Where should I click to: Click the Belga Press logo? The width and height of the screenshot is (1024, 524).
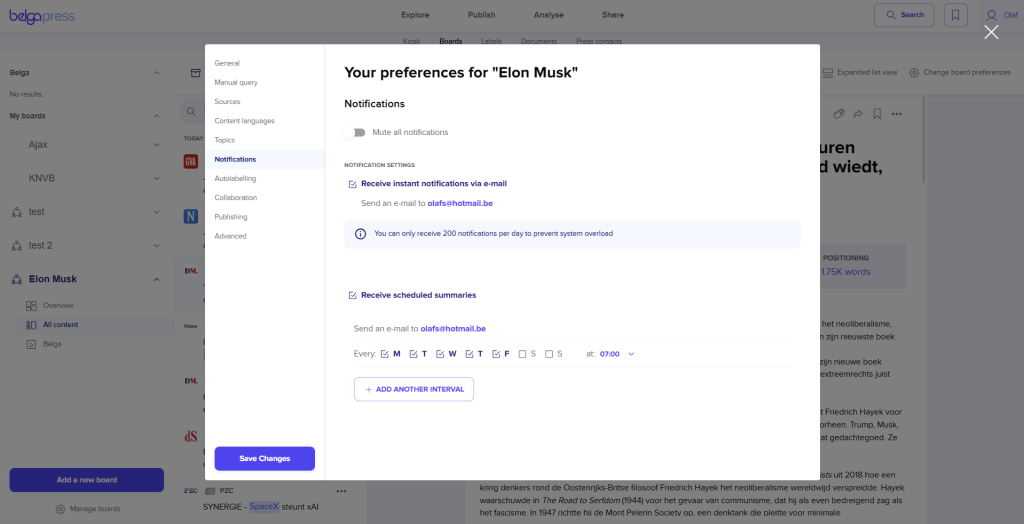42,16
